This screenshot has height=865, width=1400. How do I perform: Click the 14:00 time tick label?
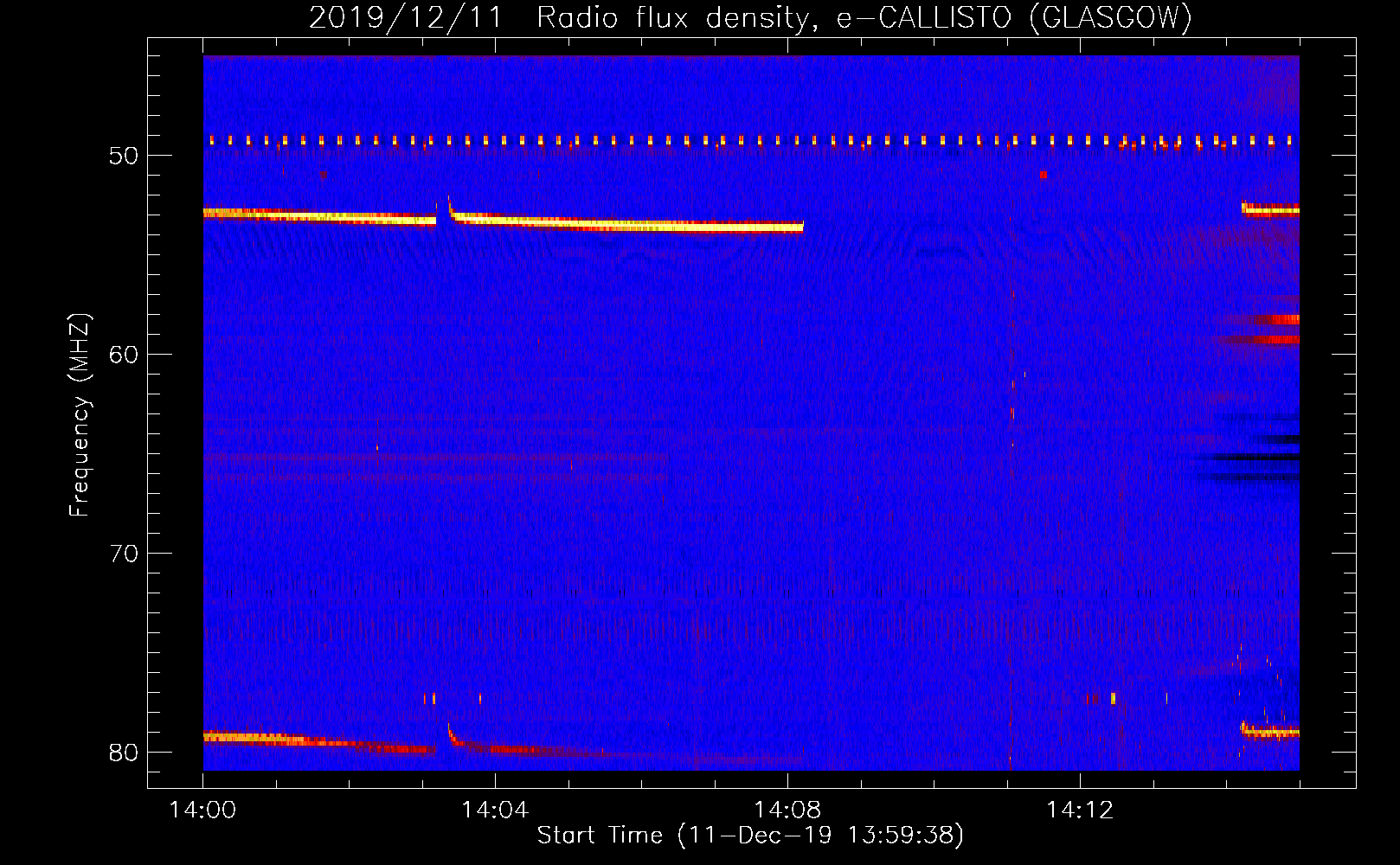202,811
